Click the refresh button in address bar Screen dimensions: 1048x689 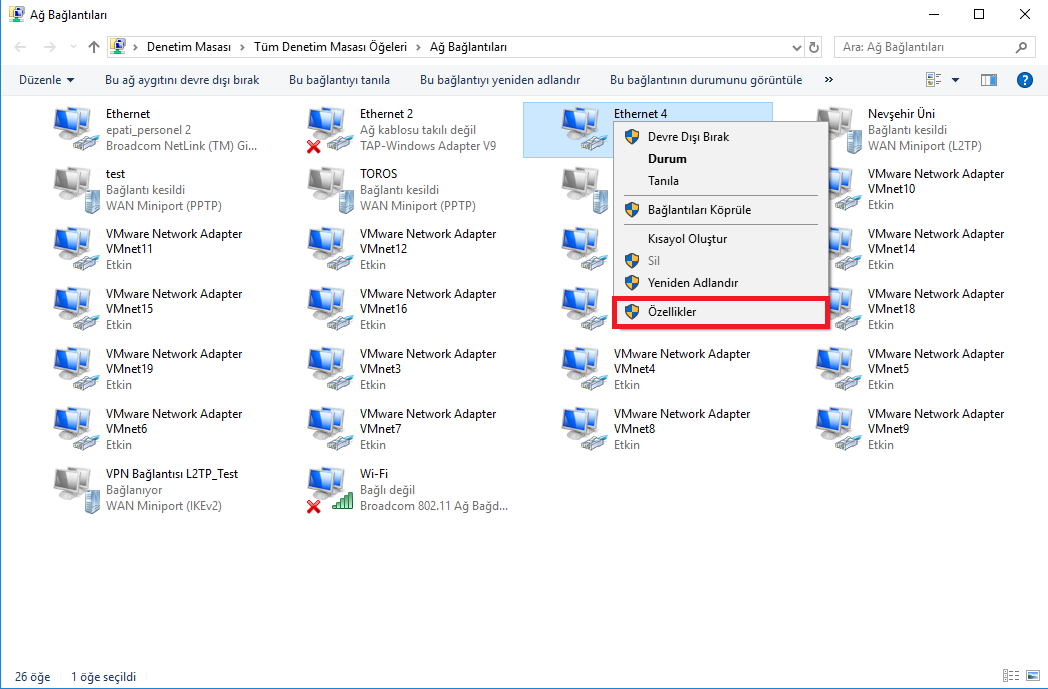click(814, 47)
